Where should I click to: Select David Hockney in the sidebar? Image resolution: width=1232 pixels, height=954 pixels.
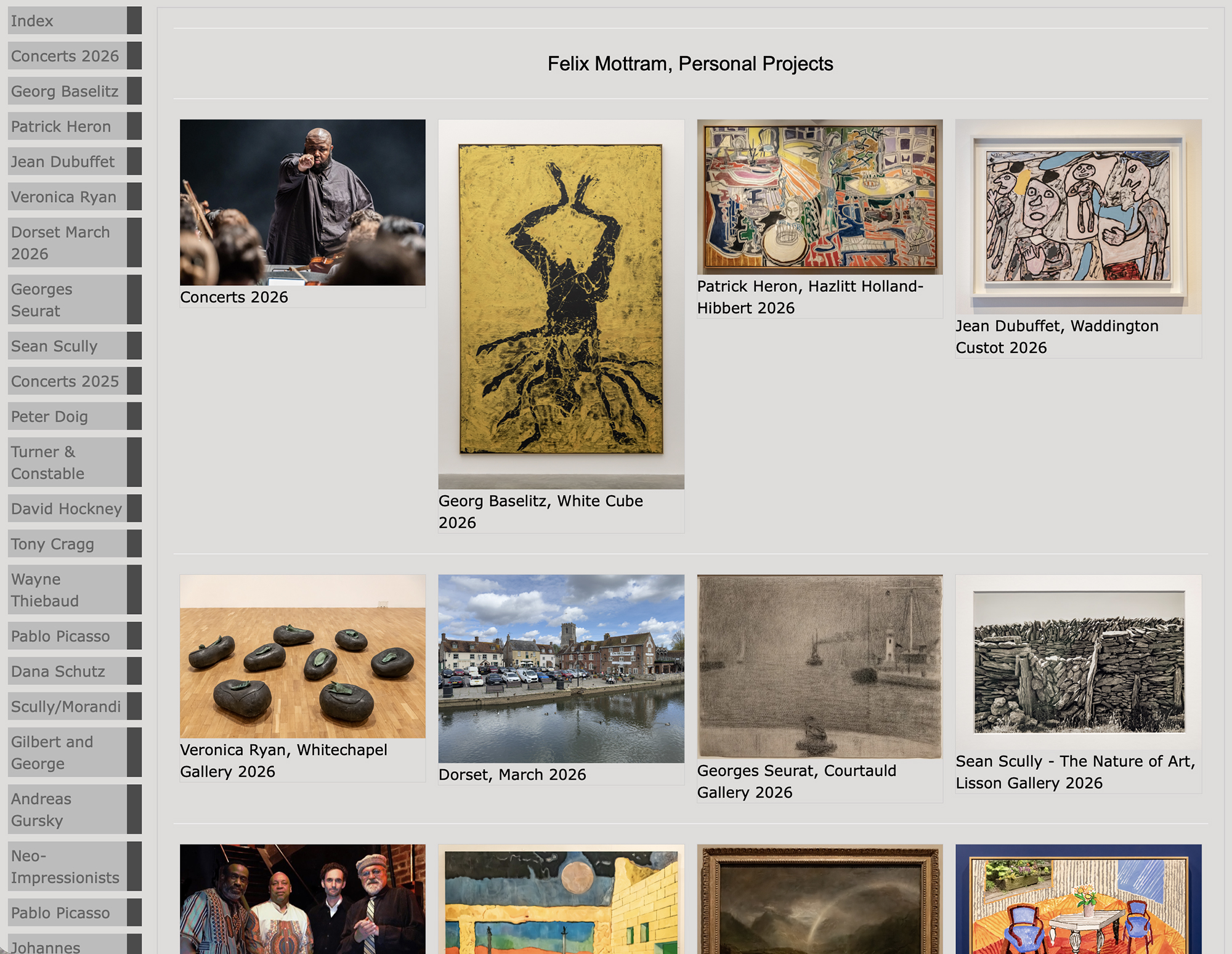(75, 509)
